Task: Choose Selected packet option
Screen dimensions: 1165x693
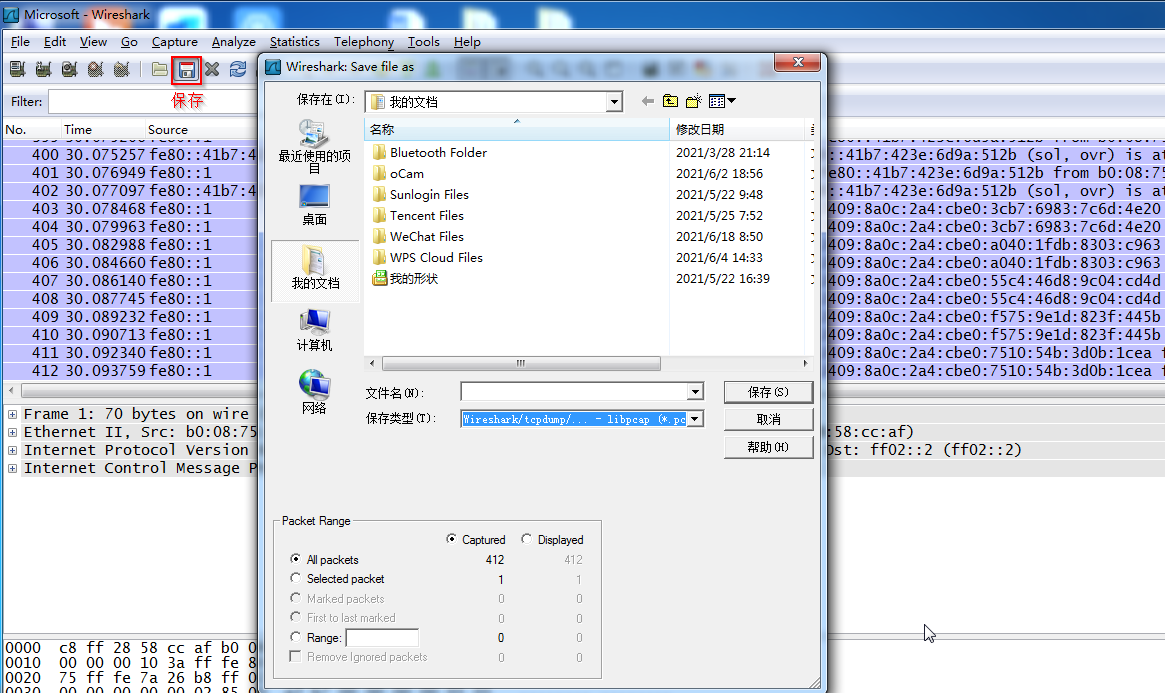Action: pos(296,578)
